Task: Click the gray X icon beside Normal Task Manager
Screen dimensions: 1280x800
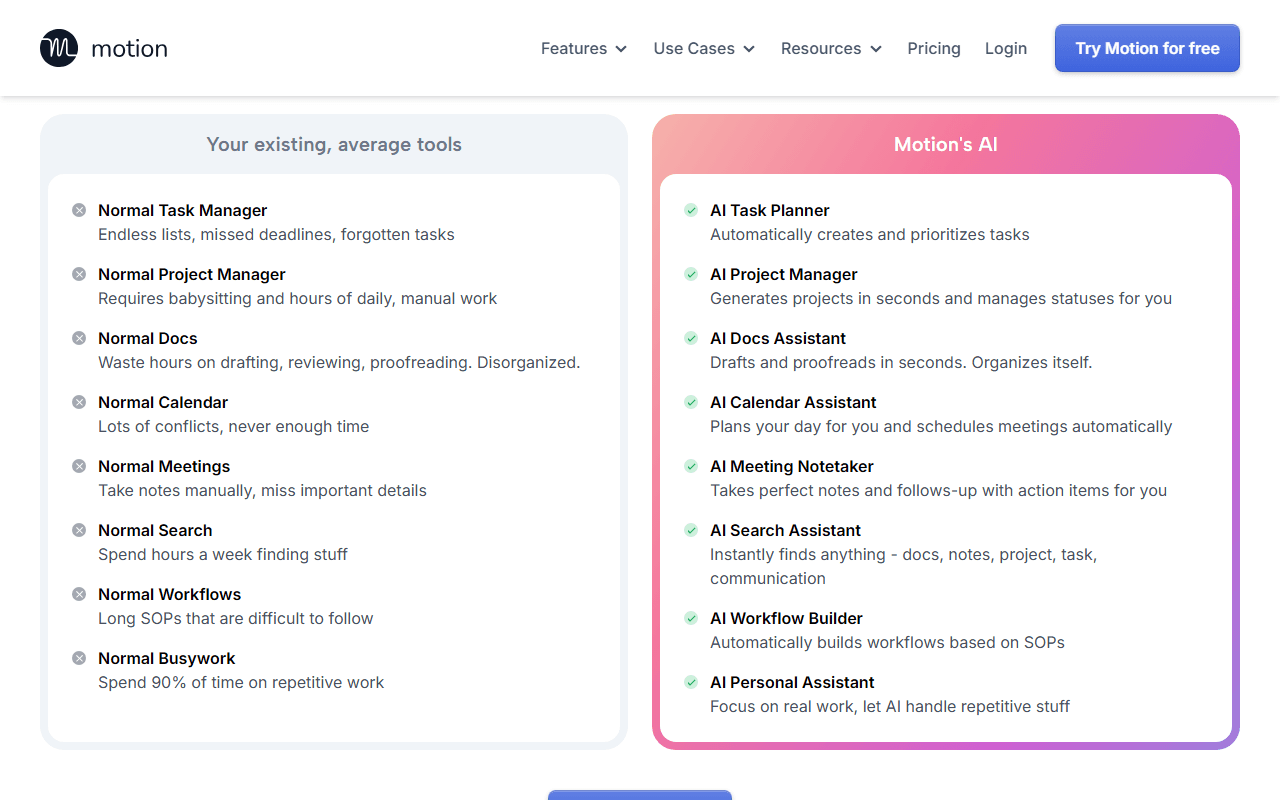Action: point(79,210)
